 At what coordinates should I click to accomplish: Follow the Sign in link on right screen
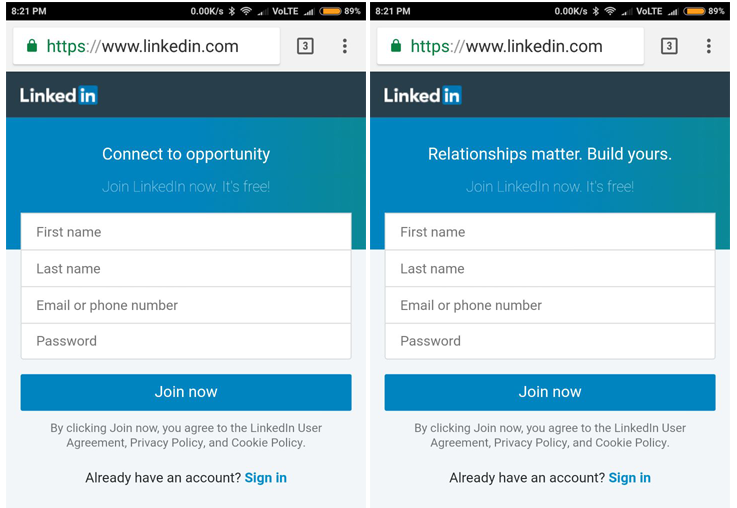click(x=630, y=478)
